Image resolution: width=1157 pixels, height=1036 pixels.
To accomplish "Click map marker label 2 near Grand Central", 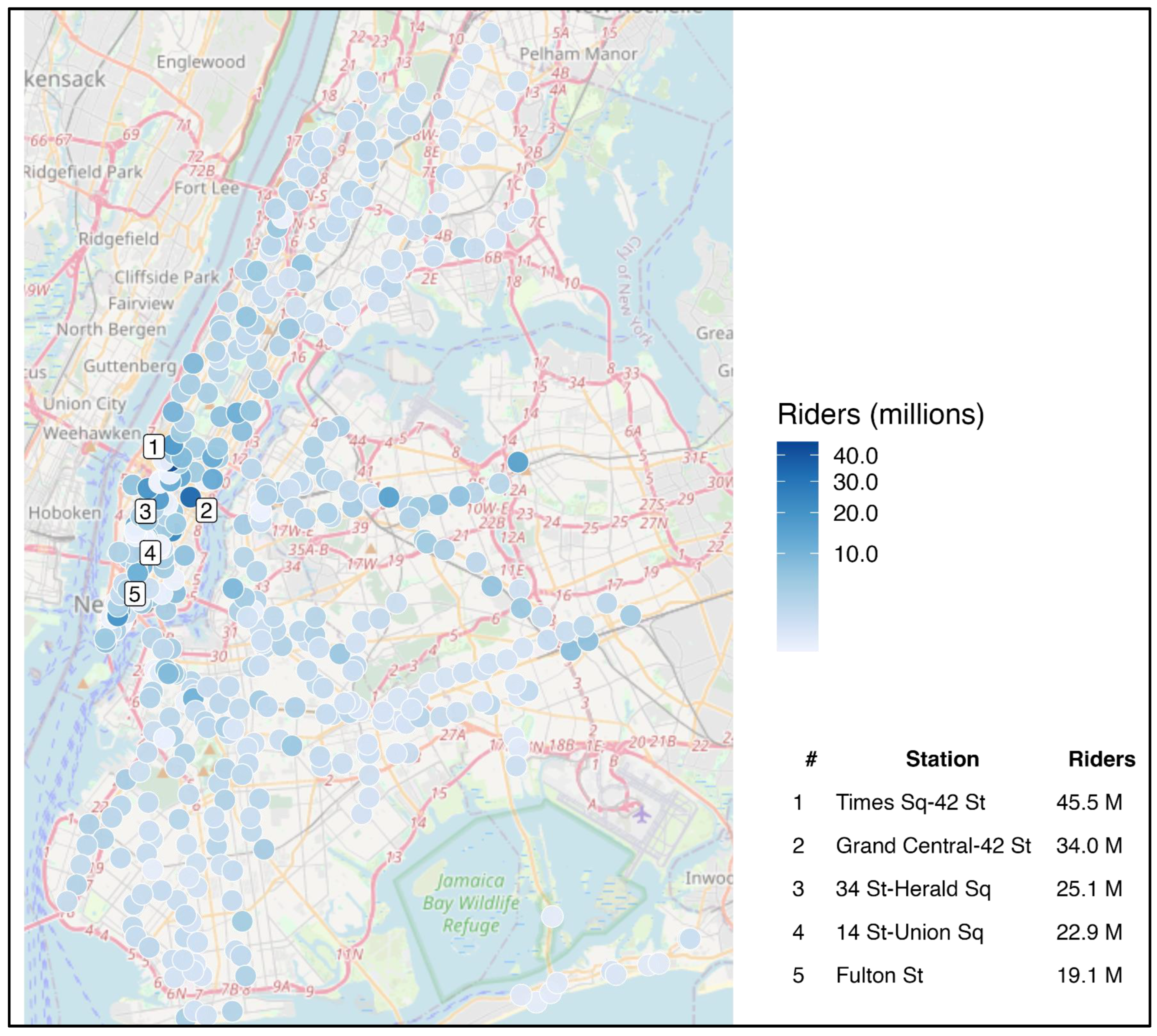I will [x=206, y=511].
